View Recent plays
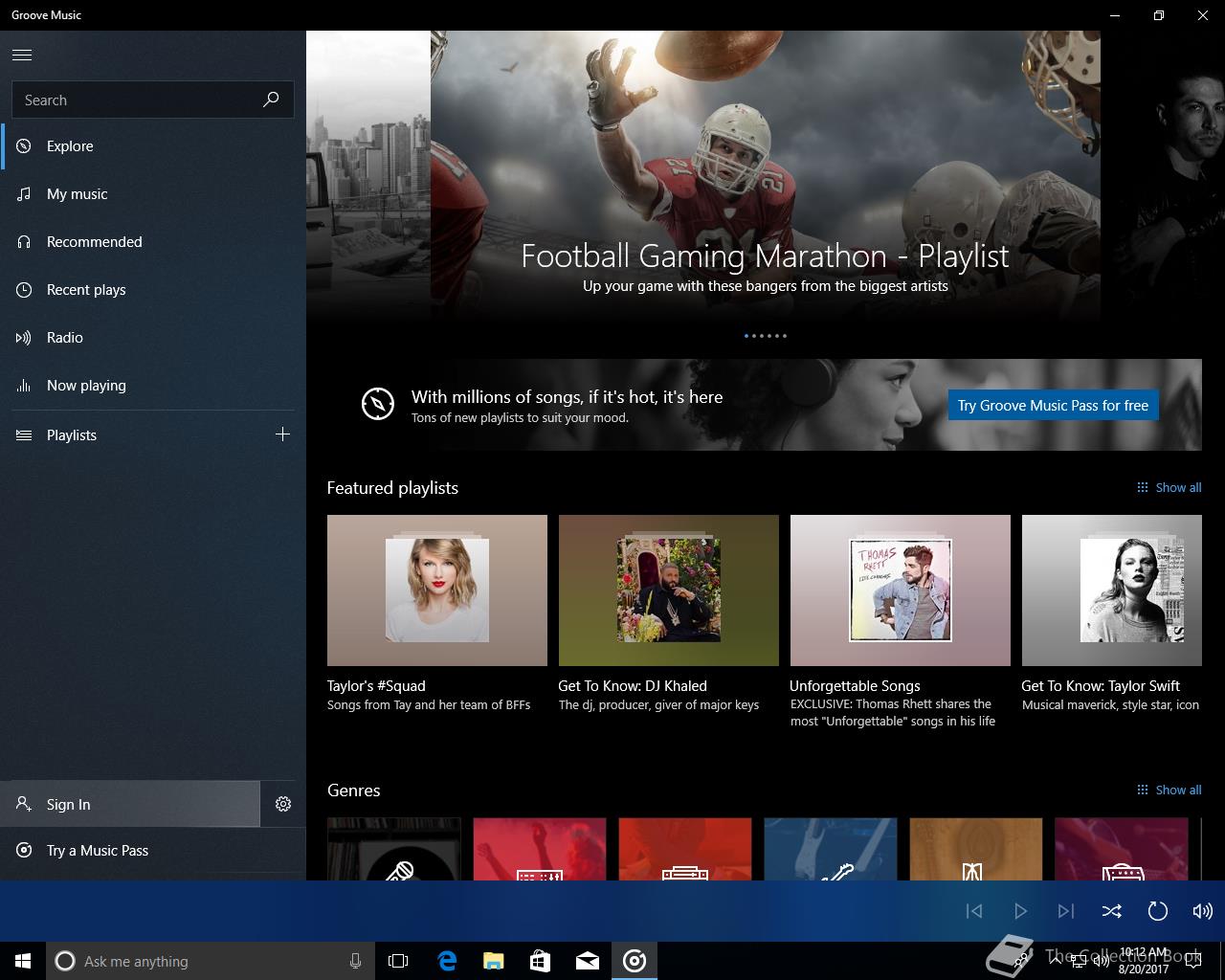This screenshot has height=980, width=1225. coord(153,290)
